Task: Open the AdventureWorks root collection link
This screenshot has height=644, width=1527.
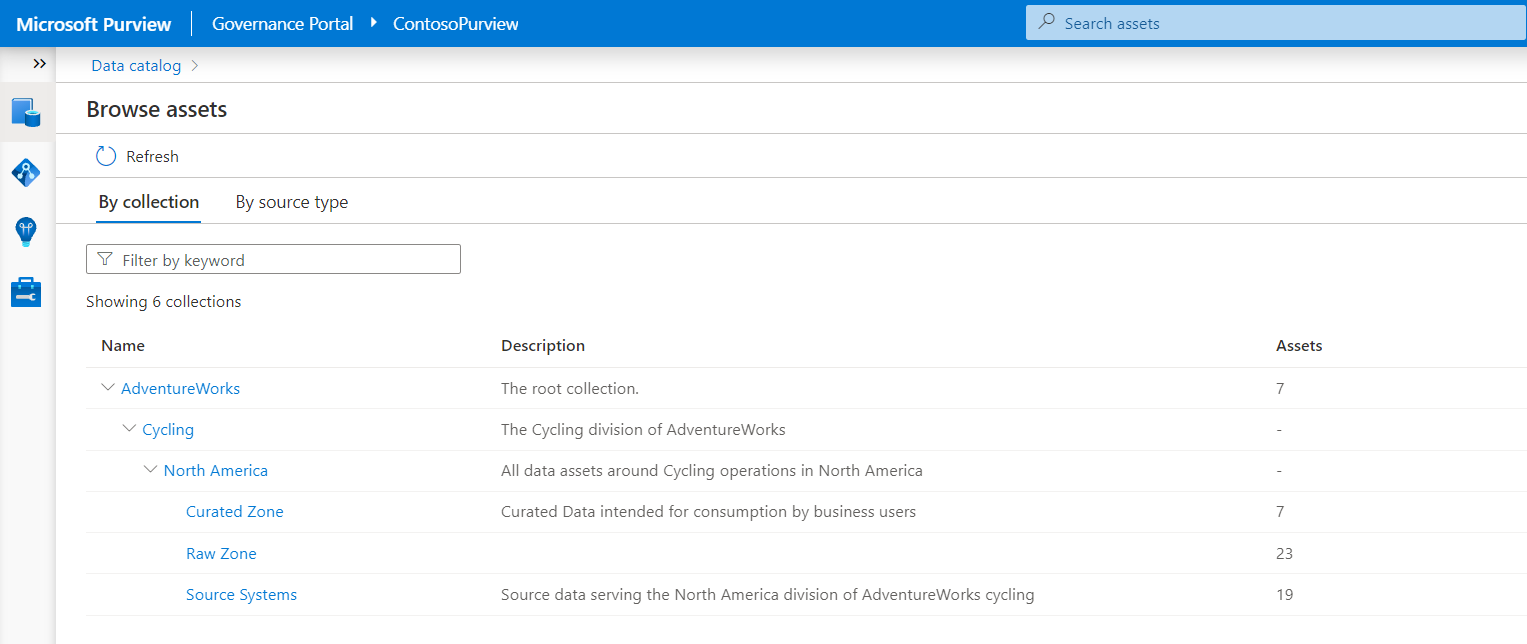Action: (180, 388)
